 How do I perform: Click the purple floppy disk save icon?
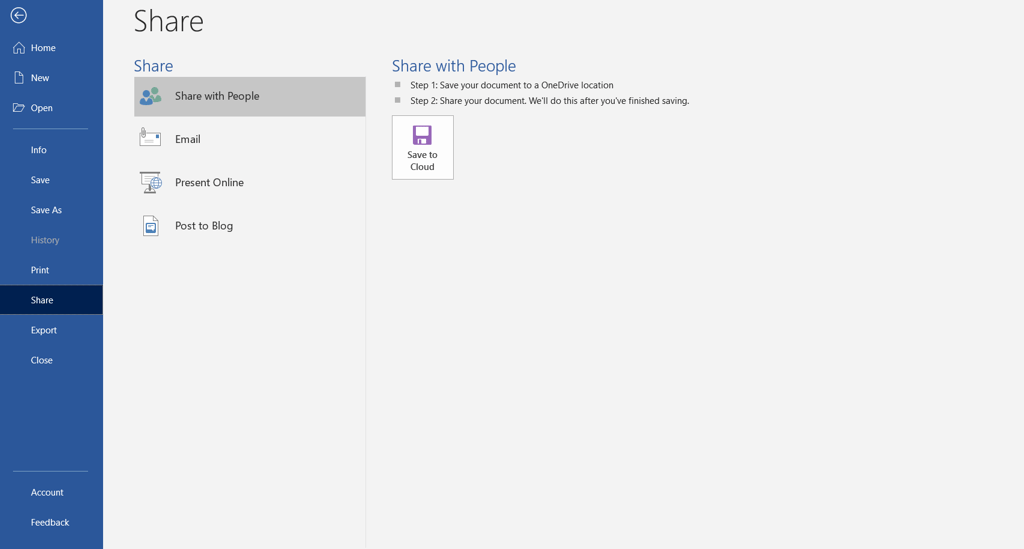point(423,135)
